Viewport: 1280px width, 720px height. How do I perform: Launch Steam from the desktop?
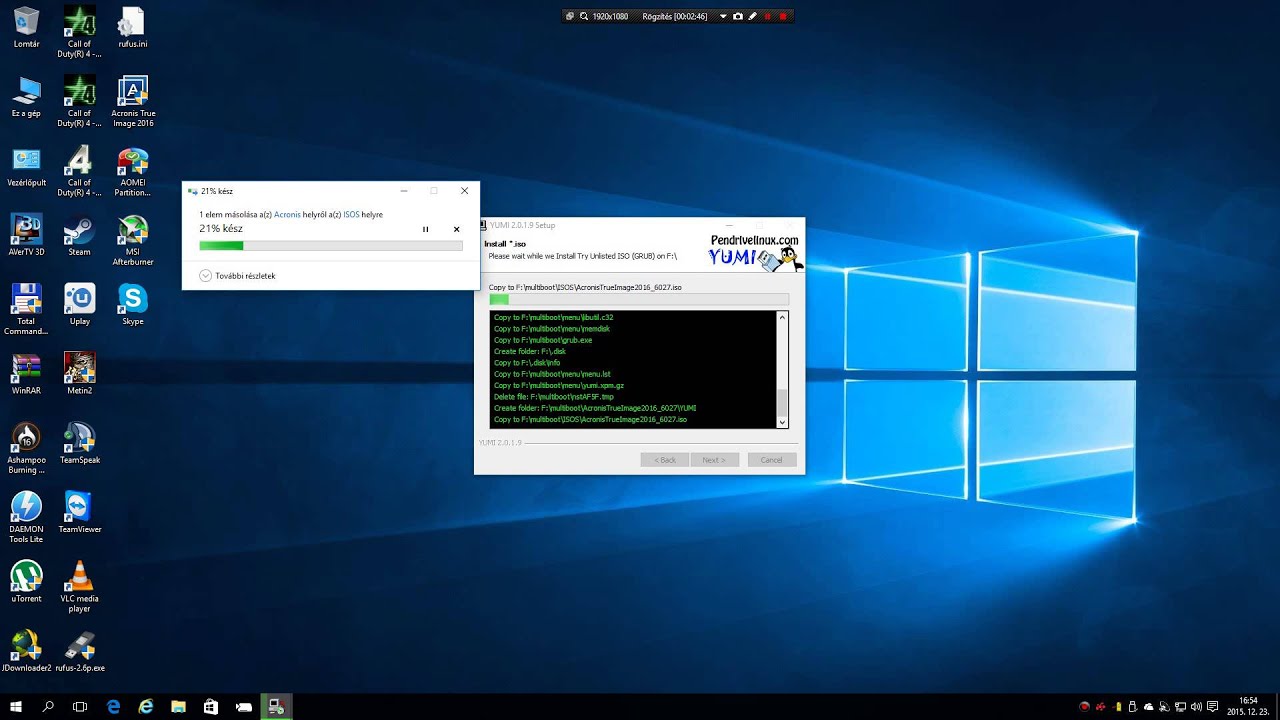coord(79,235)
